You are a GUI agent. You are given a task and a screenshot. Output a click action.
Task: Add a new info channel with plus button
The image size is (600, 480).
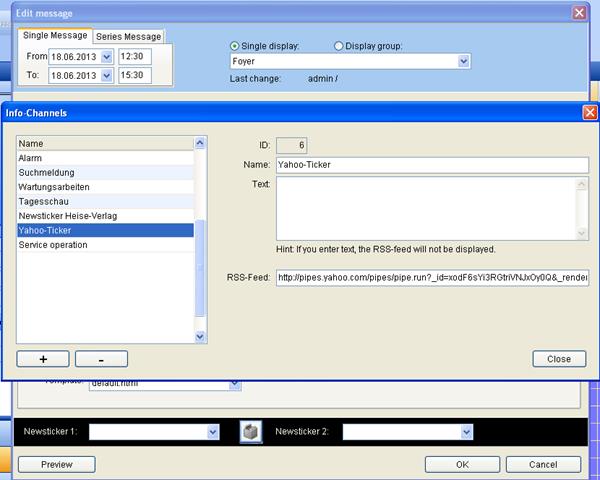[42, 358]
